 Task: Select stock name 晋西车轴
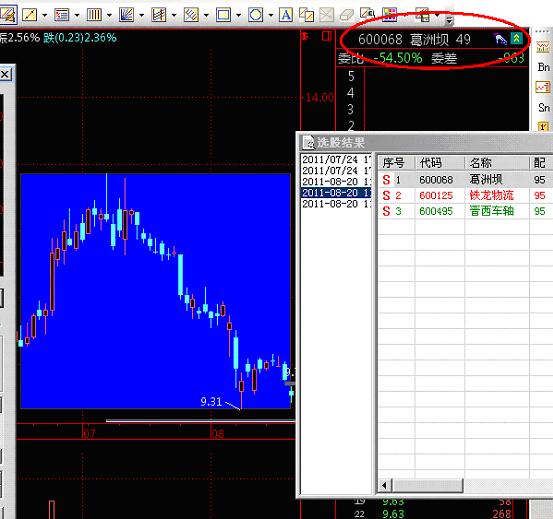point(492,211)
